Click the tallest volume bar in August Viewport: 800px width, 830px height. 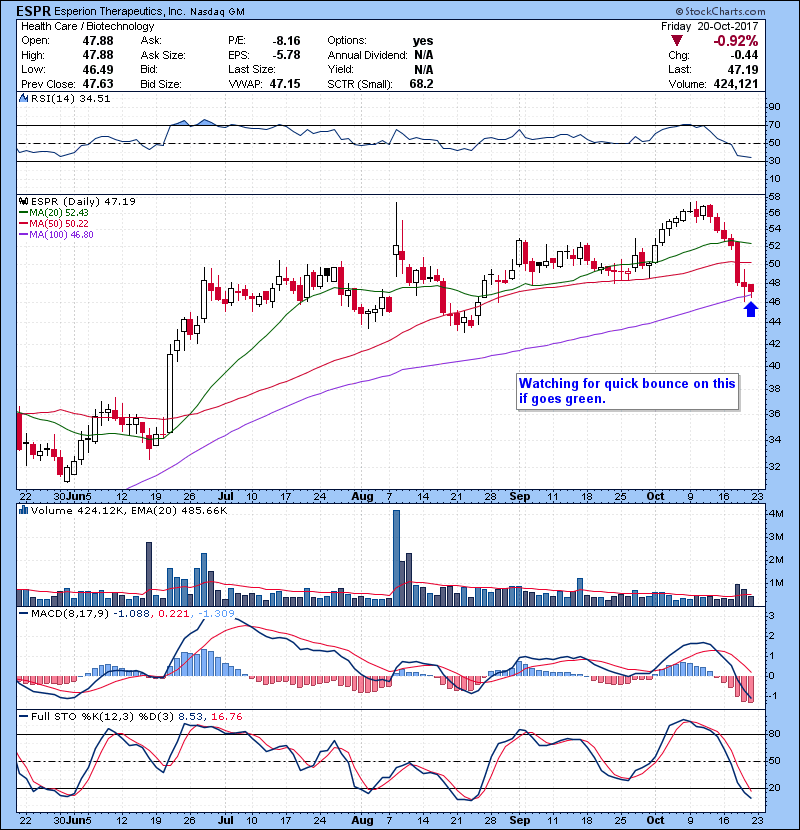[x=396, y=558]
